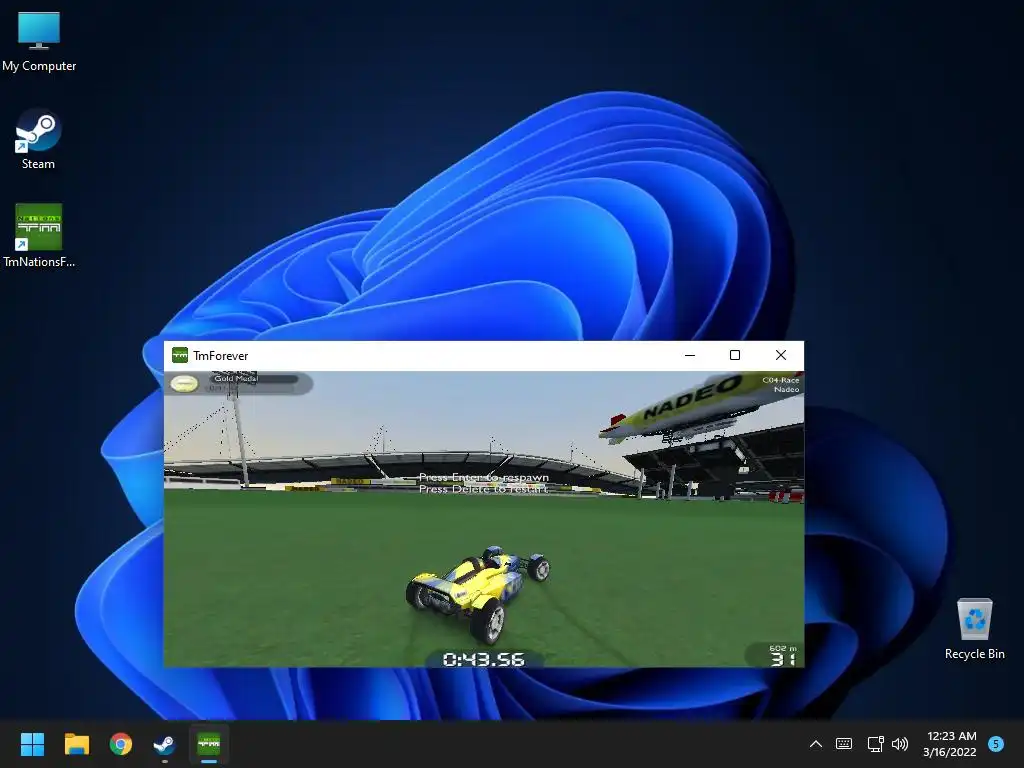Maximize the TmForever window
This screenshot has height=768, width=1024.
[735, 355]
